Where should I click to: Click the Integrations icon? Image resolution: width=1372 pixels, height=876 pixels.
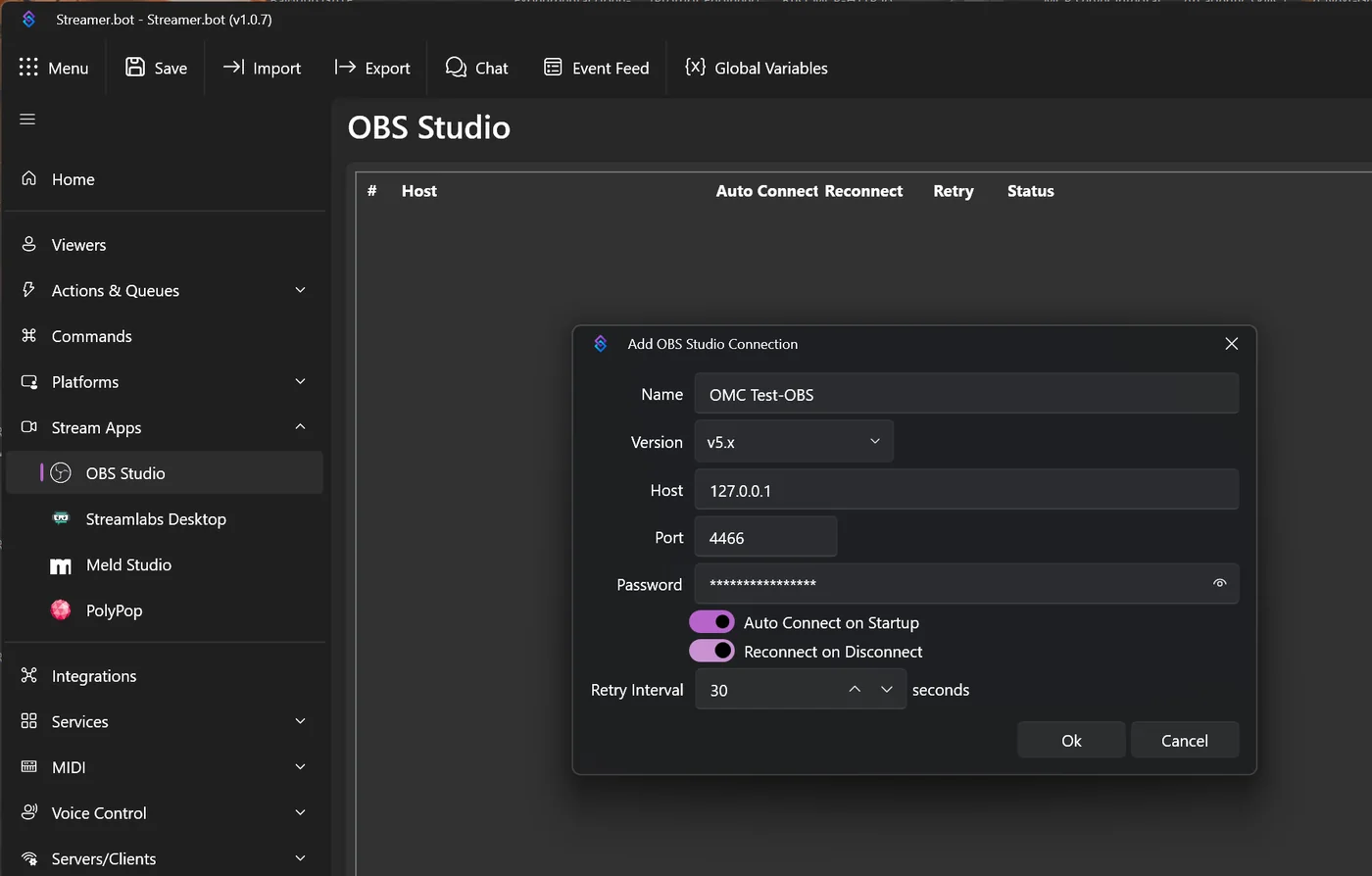(x=29, y=675)
